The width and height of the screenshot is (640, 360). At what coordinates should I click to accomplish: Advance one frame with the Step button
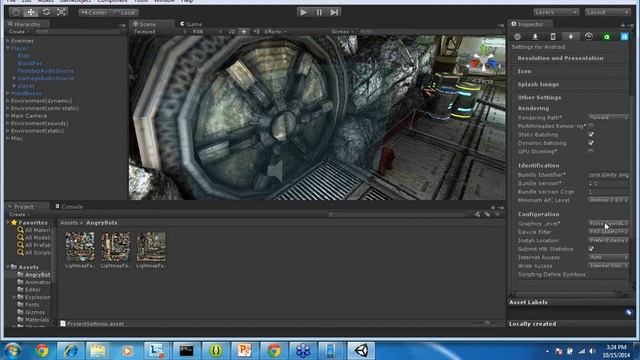click(334, 12)
